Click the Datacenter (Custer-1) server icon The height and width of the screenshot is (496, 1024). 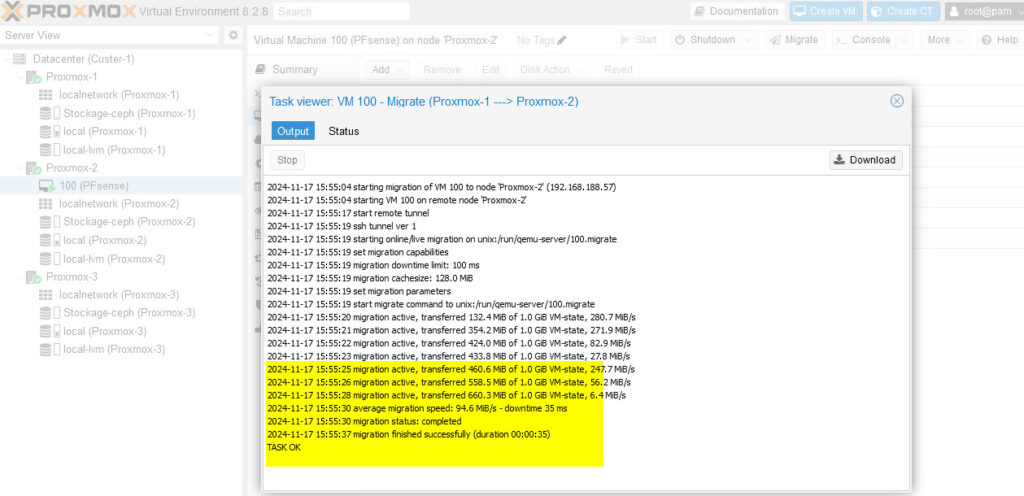tap(20, 59)
